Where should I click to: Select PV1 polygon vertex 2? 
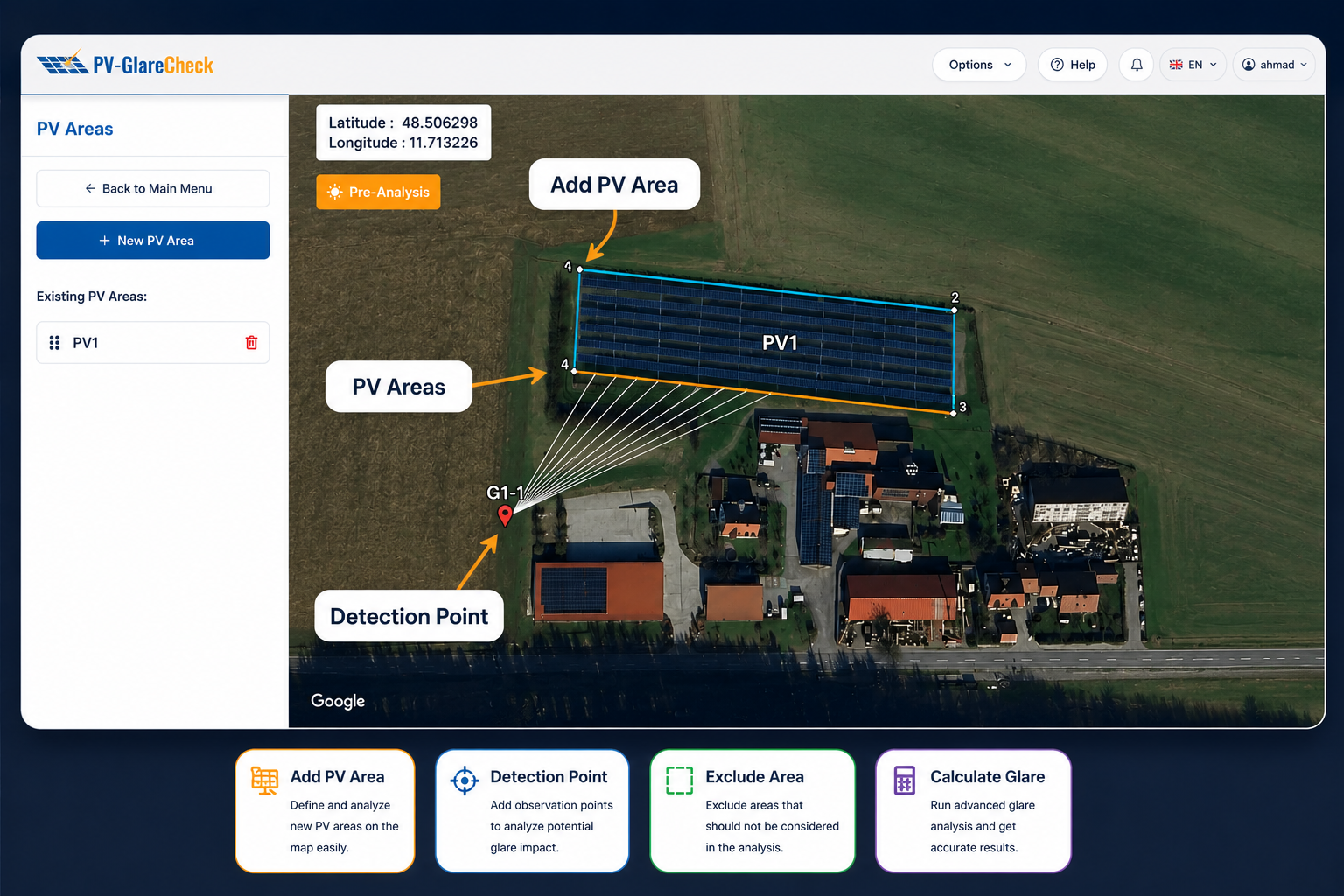pos(954,310)
